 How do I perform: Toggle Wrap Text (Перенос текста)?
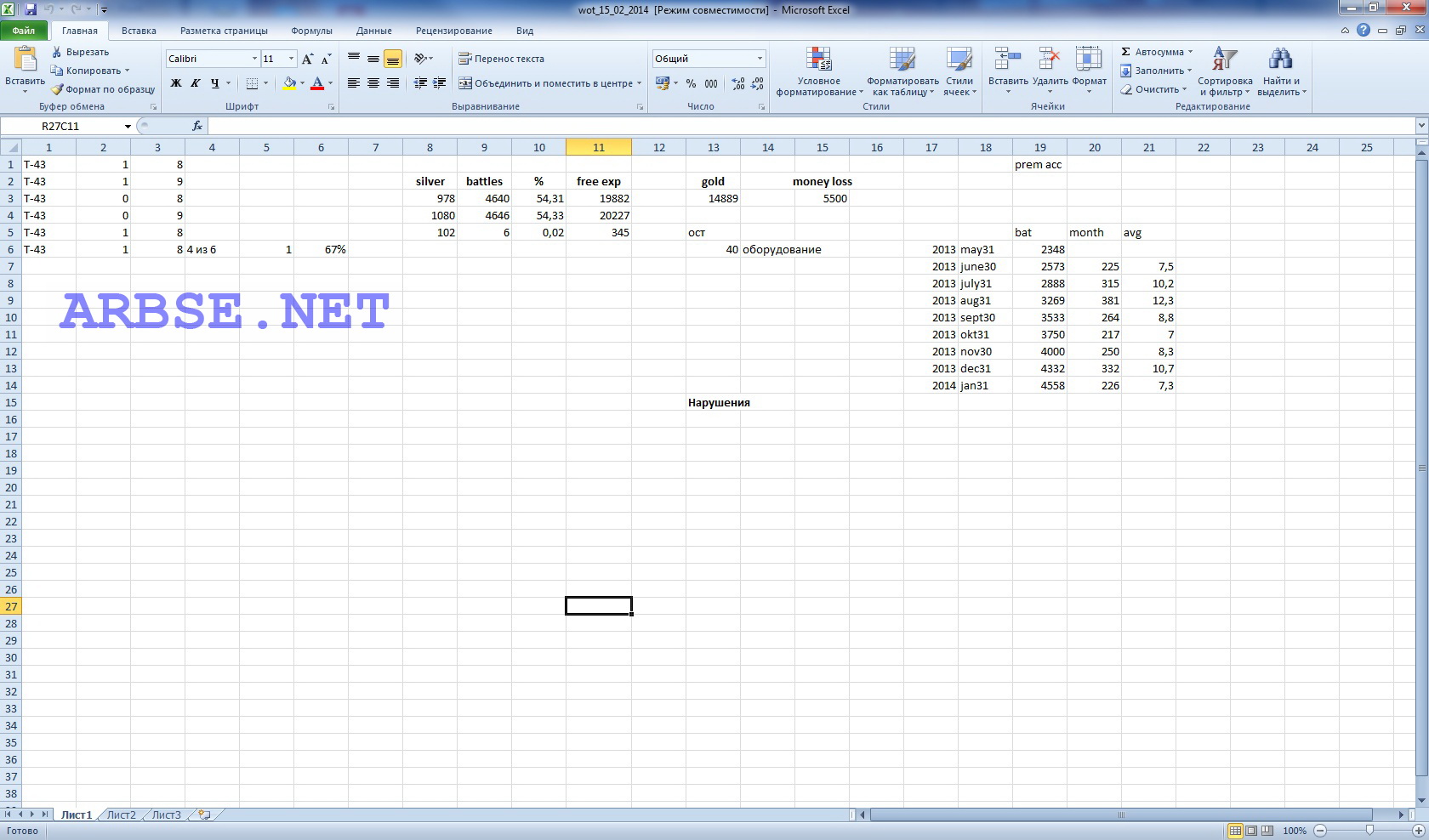(501, 59)
